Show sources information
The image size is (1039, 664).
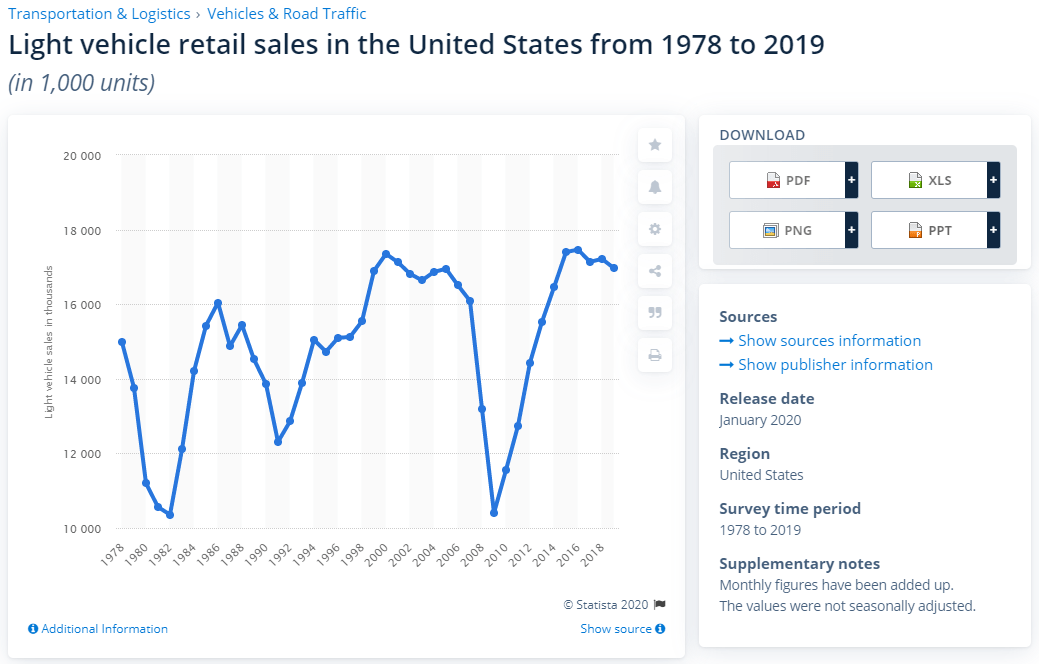(829, 341)
